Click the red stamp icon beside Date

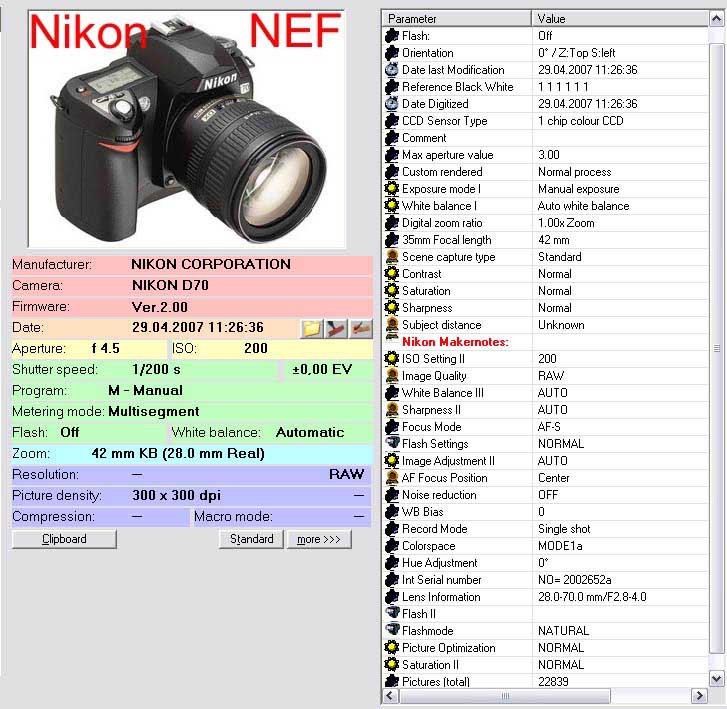pos(337,328)
